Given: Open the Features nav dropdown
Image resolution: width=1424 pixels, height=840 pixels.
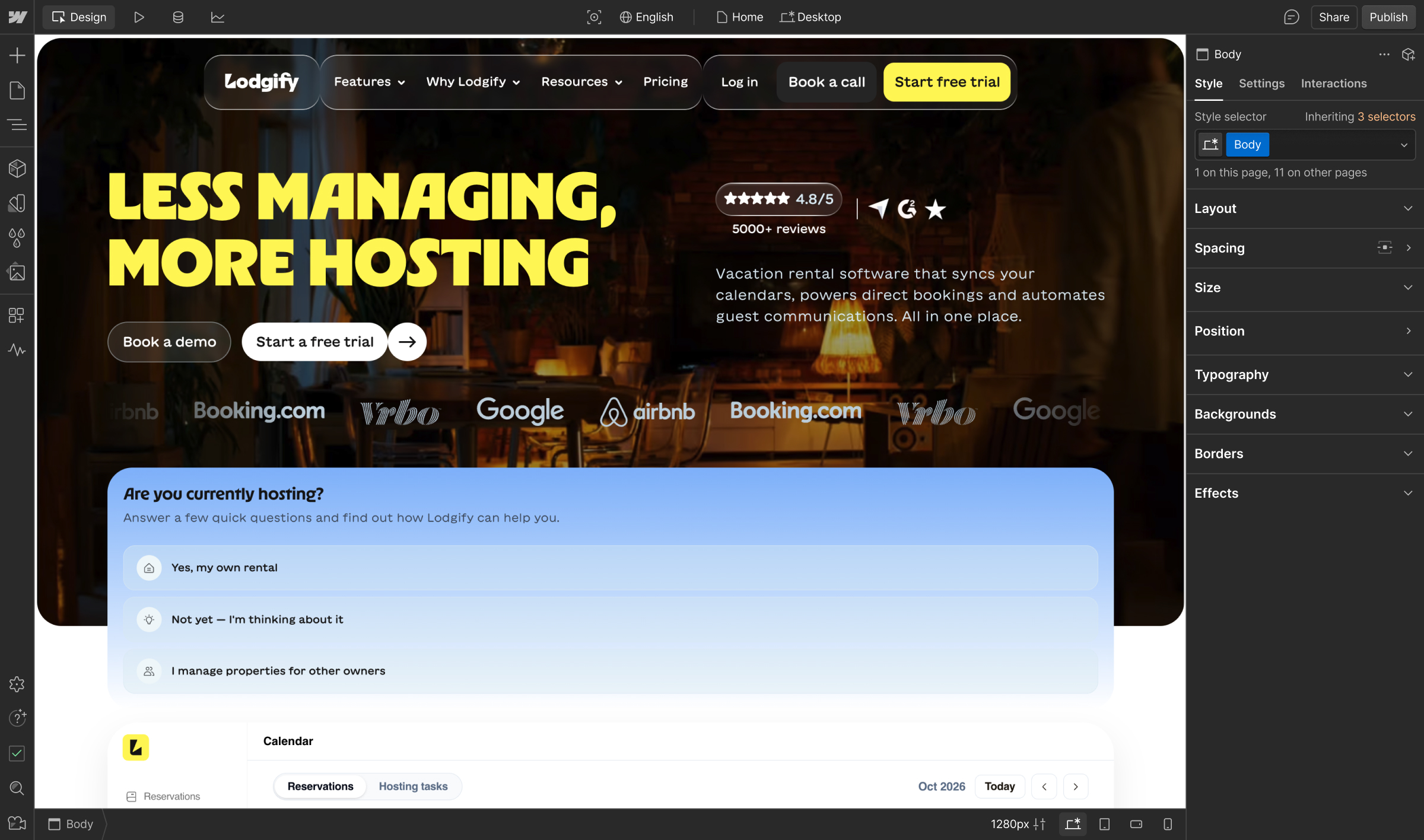Looking at the screenshot, I should (369, 82).
